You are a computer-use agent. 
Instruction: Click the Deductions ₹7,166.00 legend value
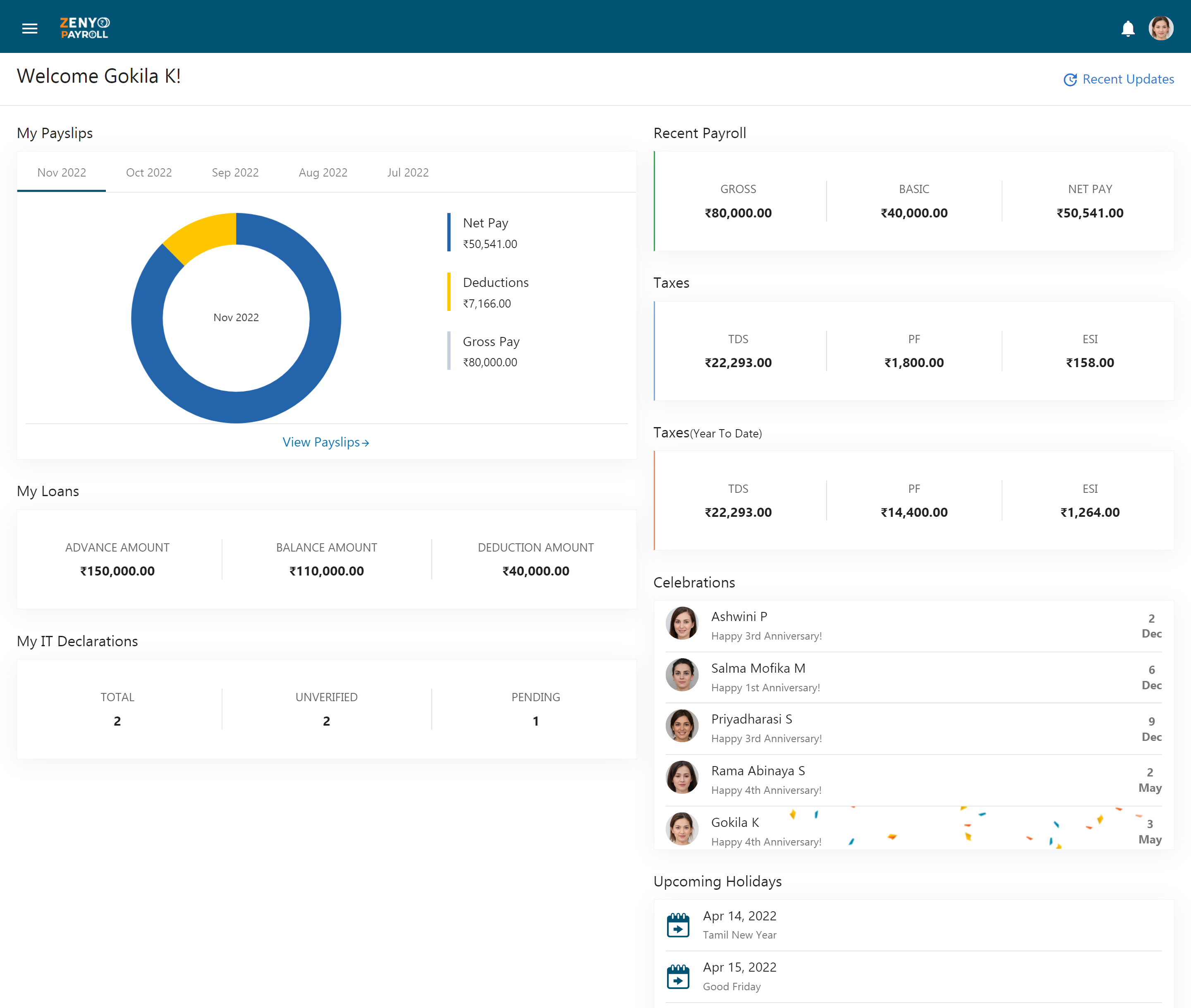coord(487,303)
